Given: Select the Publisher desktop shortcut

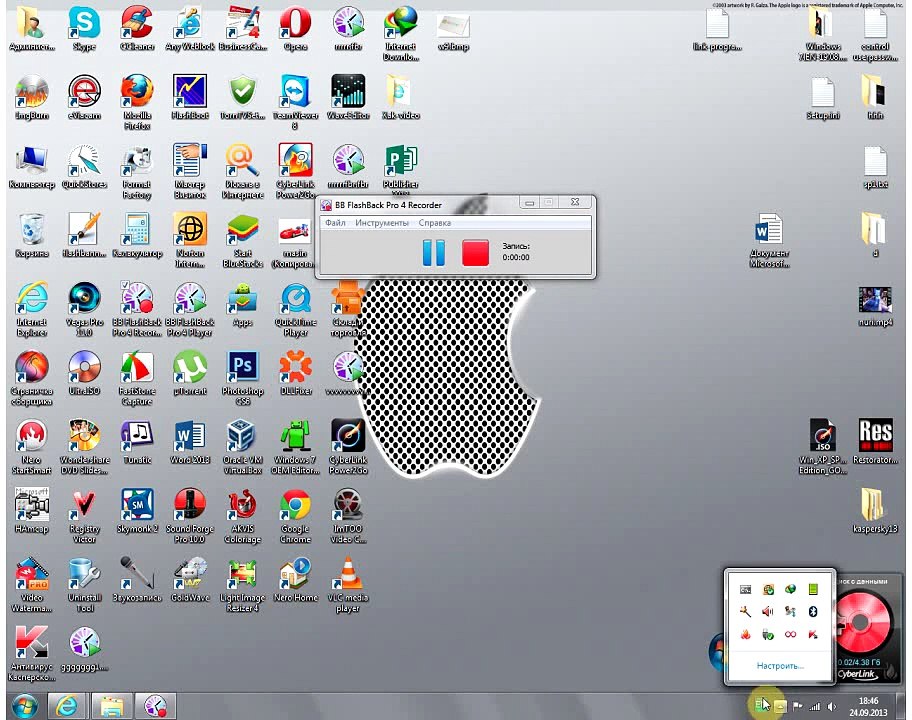Looking at the screenshot, I should 401,167.
